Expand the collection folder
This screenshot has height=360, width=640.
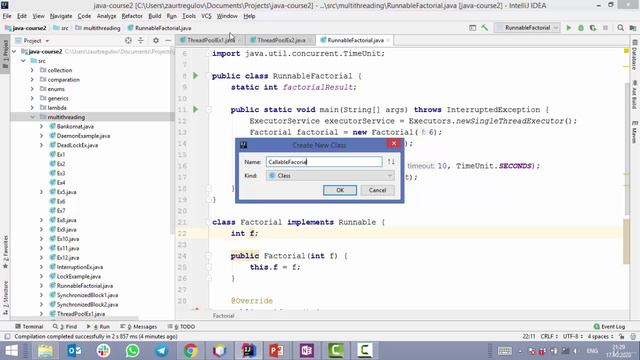pyautogui.click(x=32, y=70)
